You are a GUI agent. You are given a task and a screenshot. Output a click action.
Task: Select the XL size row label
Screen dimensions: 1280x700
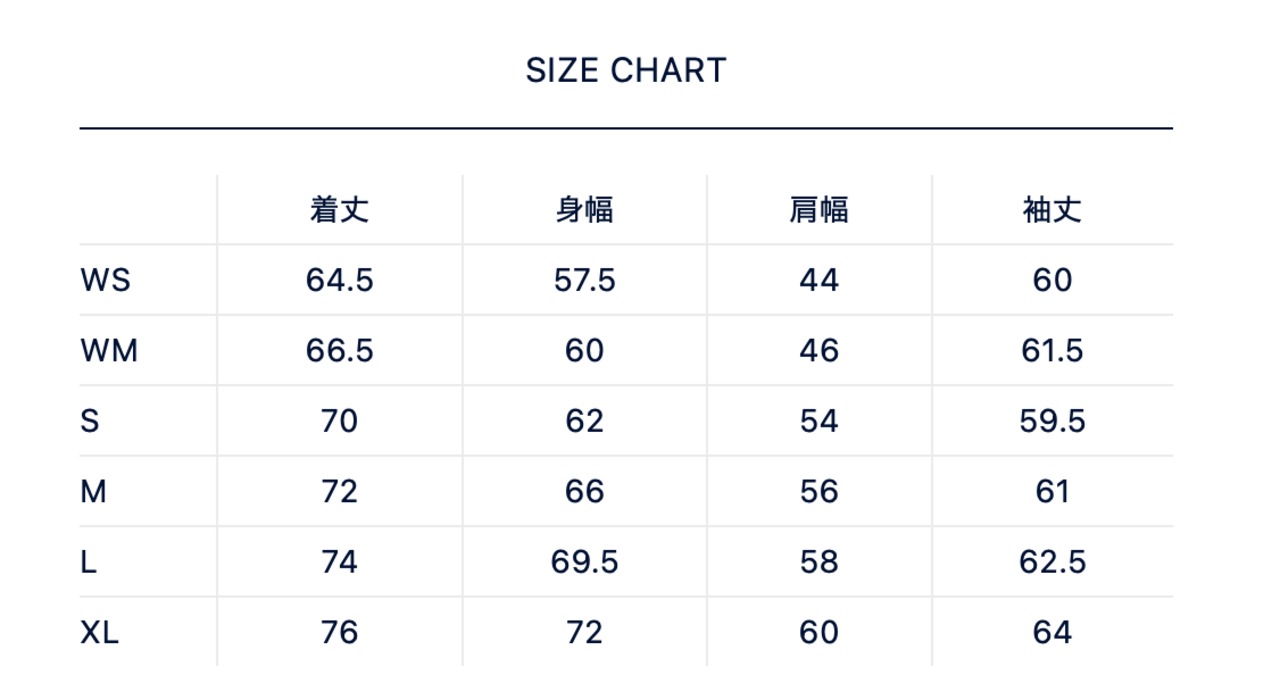[x=100, y=633]
